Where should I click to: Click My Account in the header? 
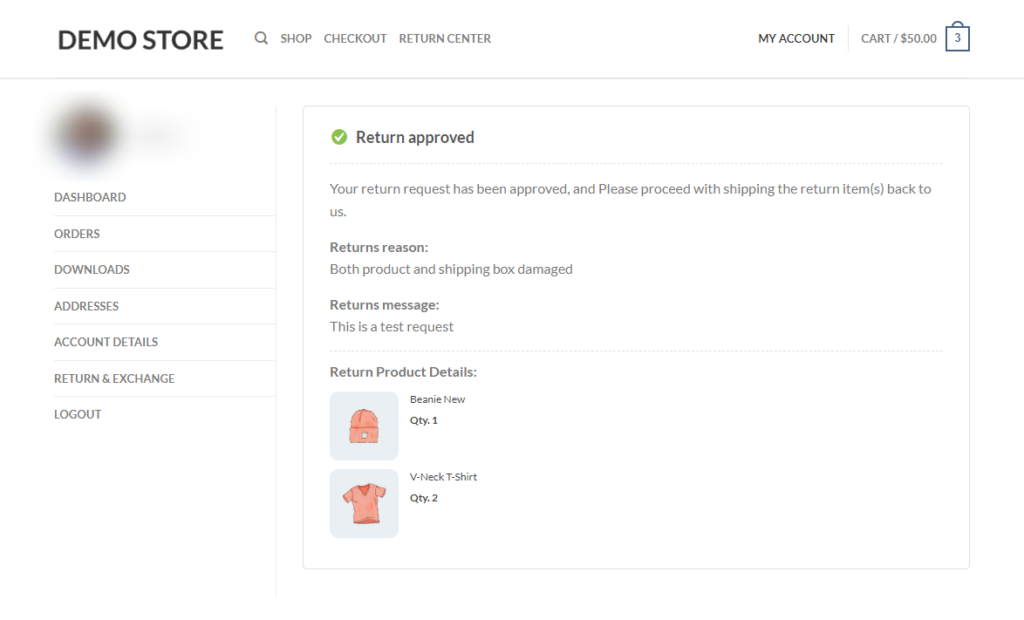[796, 39]
